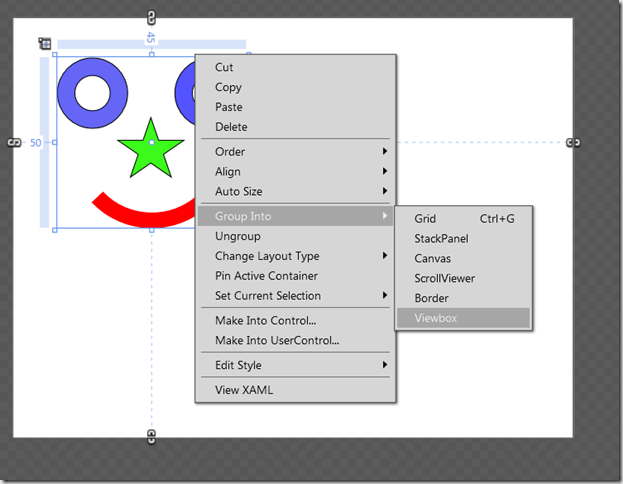Click the Auto Size submenu arrow
Screen dimensions: 623x484
[385, 191]
